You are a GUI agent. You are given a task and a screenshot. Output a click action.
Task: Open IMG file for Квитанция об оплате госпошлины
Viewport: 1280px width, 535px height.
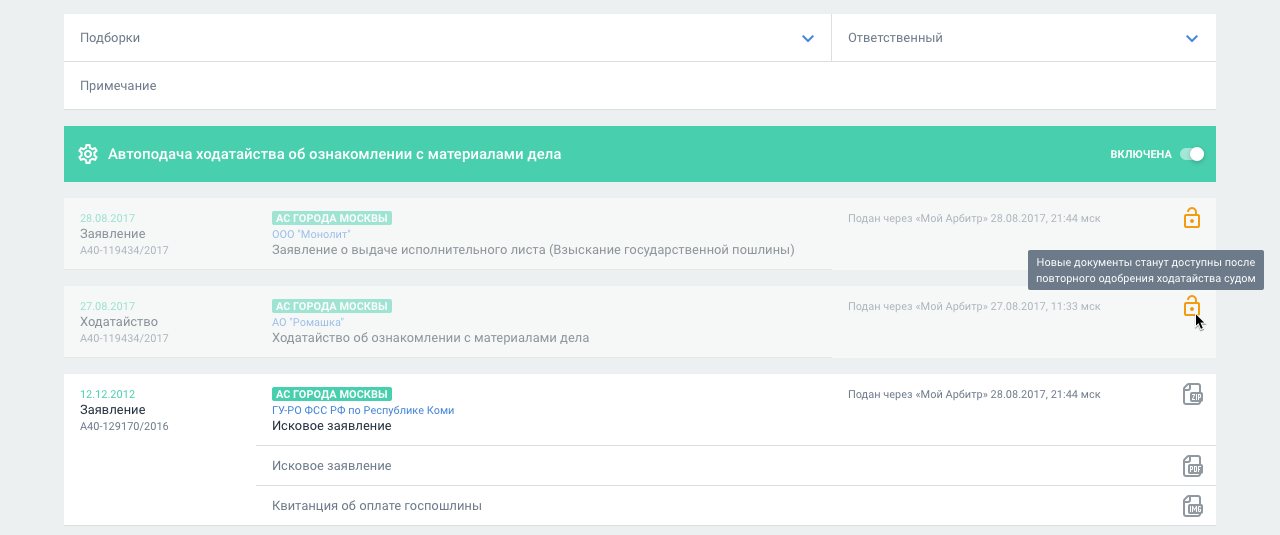pyautogui.click(x=1192, y=506)
